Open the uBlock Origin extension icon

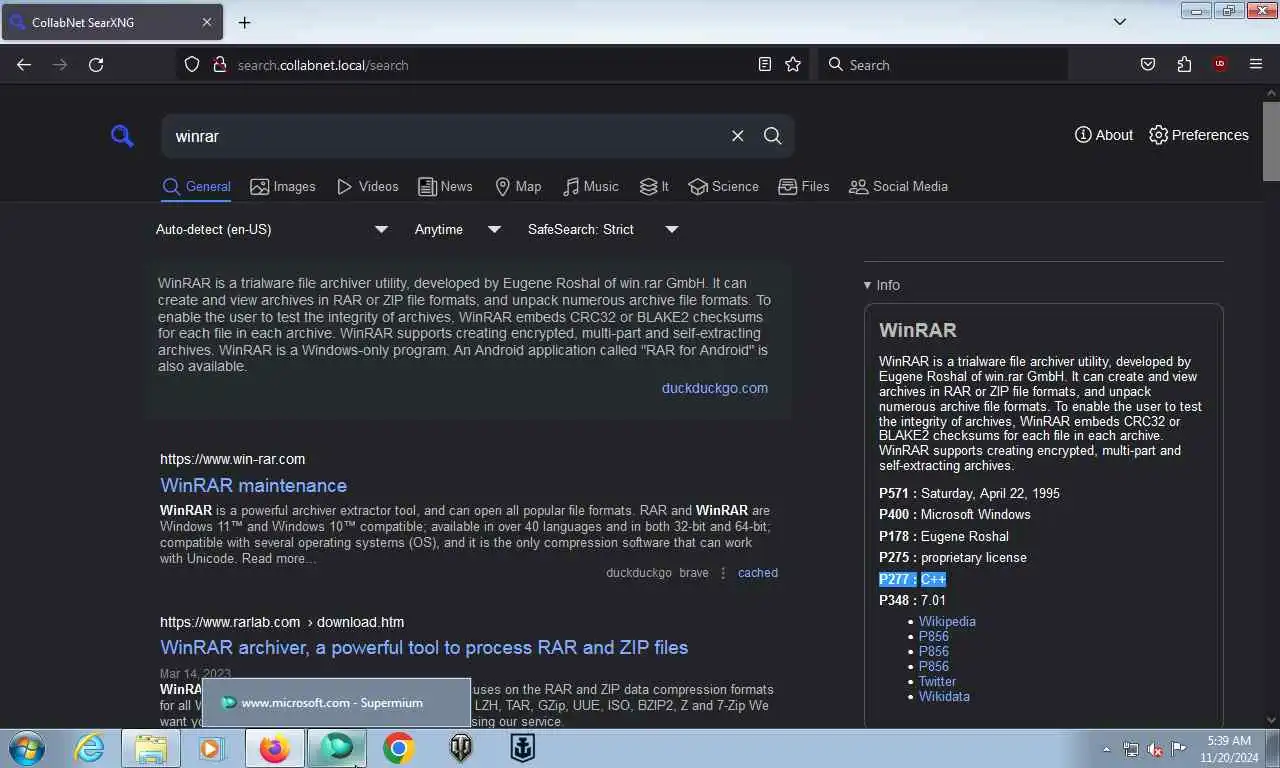(x=1219, y=64)
